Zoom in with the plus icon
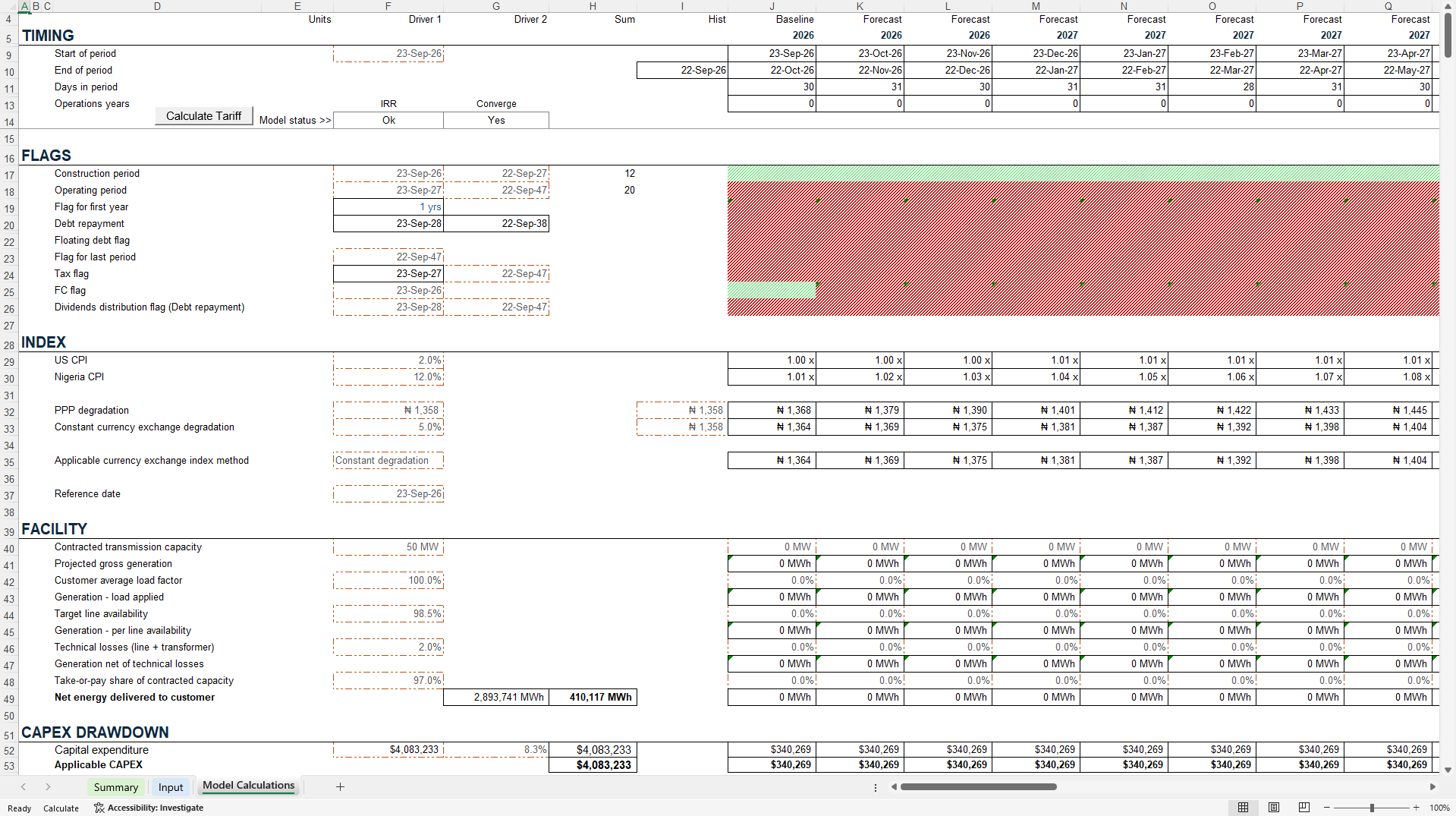The height and width of the screenshot is (816, 1456). pyautogui.click(x=1416, y=808)
